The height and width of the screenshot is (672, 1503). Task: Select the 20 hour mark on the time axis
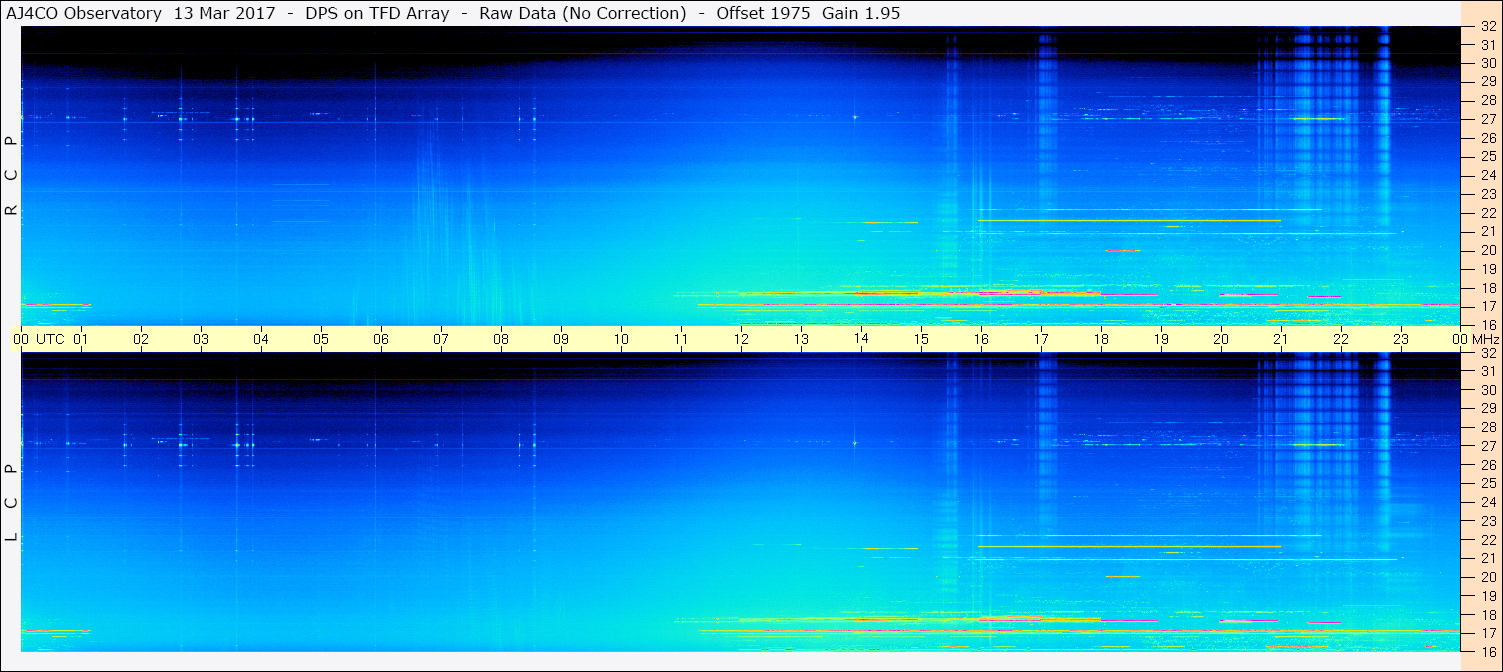(x=1221, y=339)
